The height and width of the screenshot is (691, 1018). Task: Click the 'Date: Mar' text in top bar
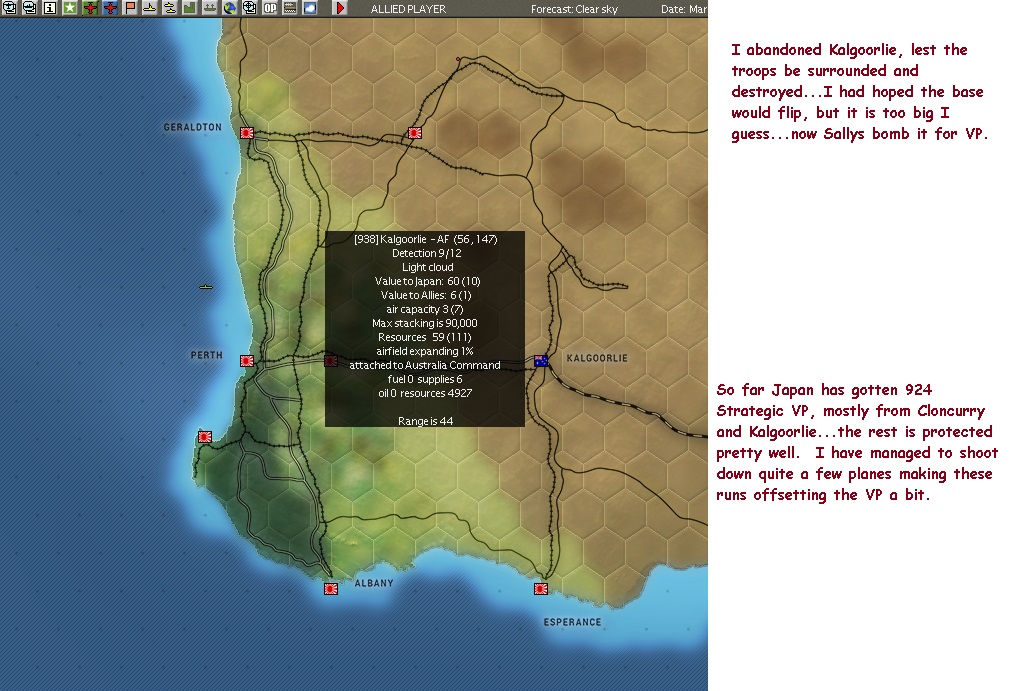684,9
